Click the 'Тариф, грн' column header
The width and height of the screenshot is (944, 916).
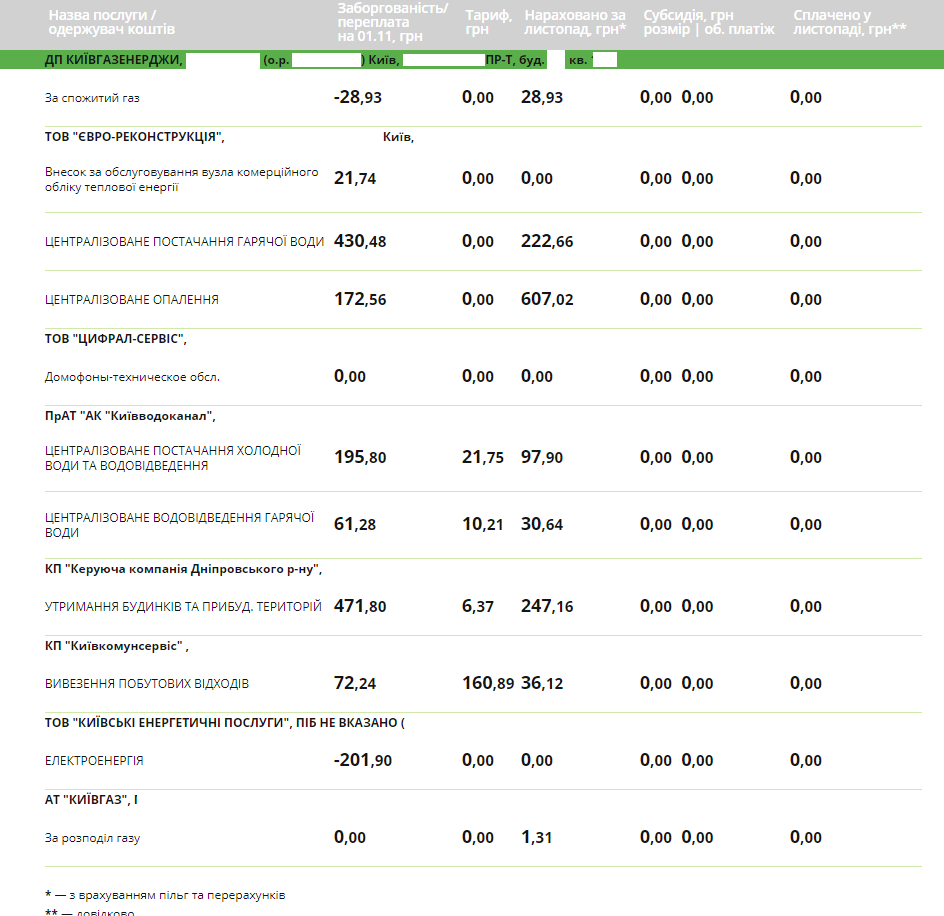click(488, 22)
